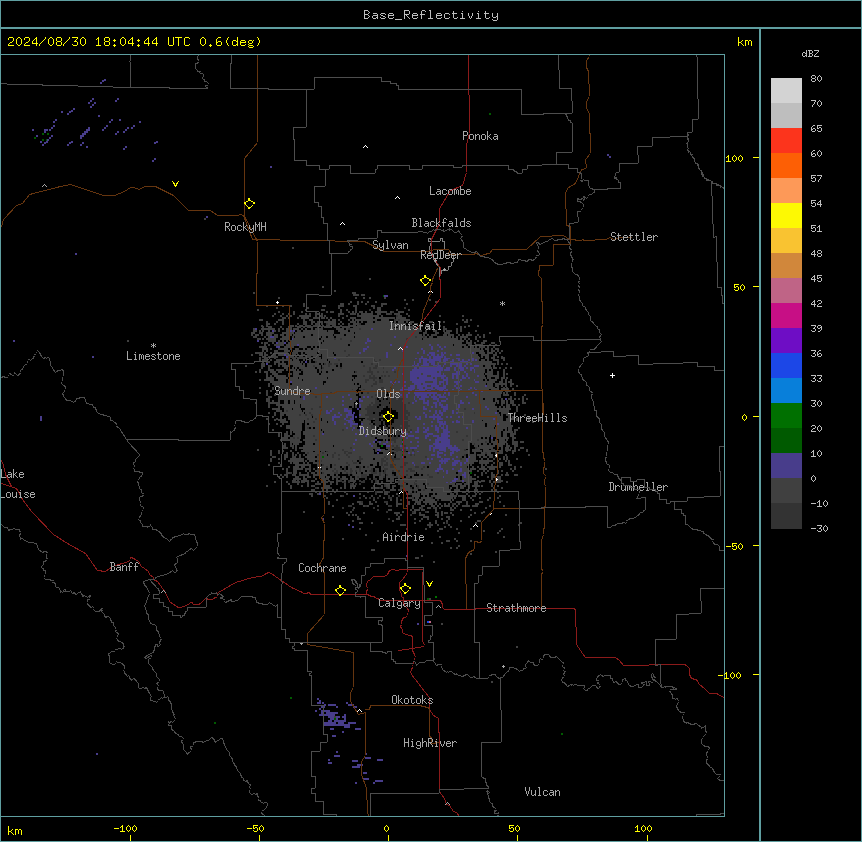Select the 0 dBZ slate-purple legend swatch
Viewport: 862px width, 842px height.
[x=786, y=466]
